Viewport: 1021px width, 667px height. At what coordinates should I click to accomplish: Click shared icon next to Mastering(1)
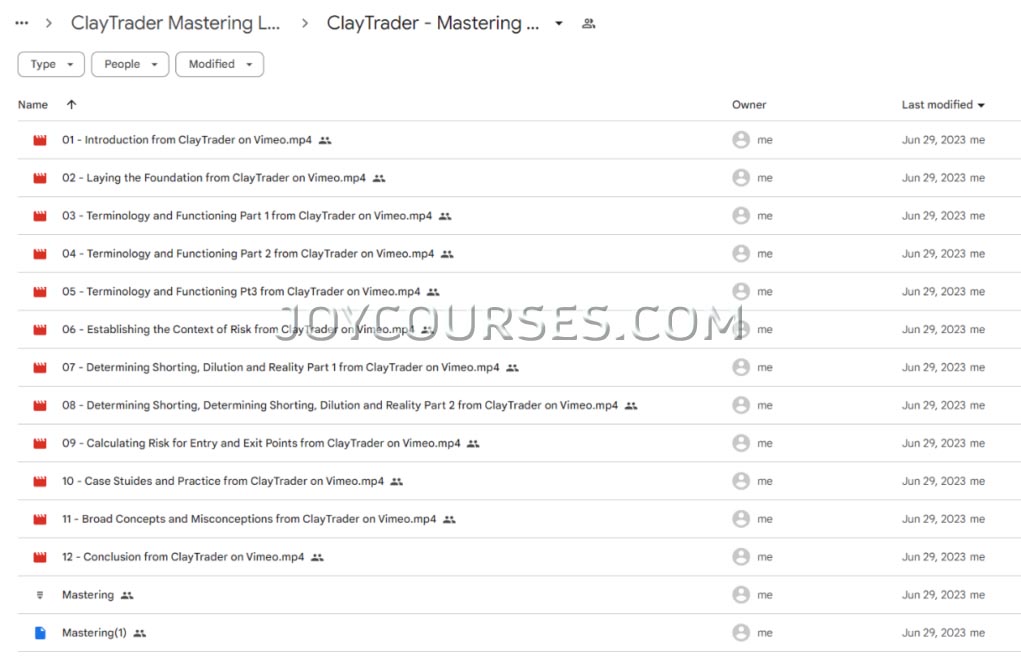(140, 633)
